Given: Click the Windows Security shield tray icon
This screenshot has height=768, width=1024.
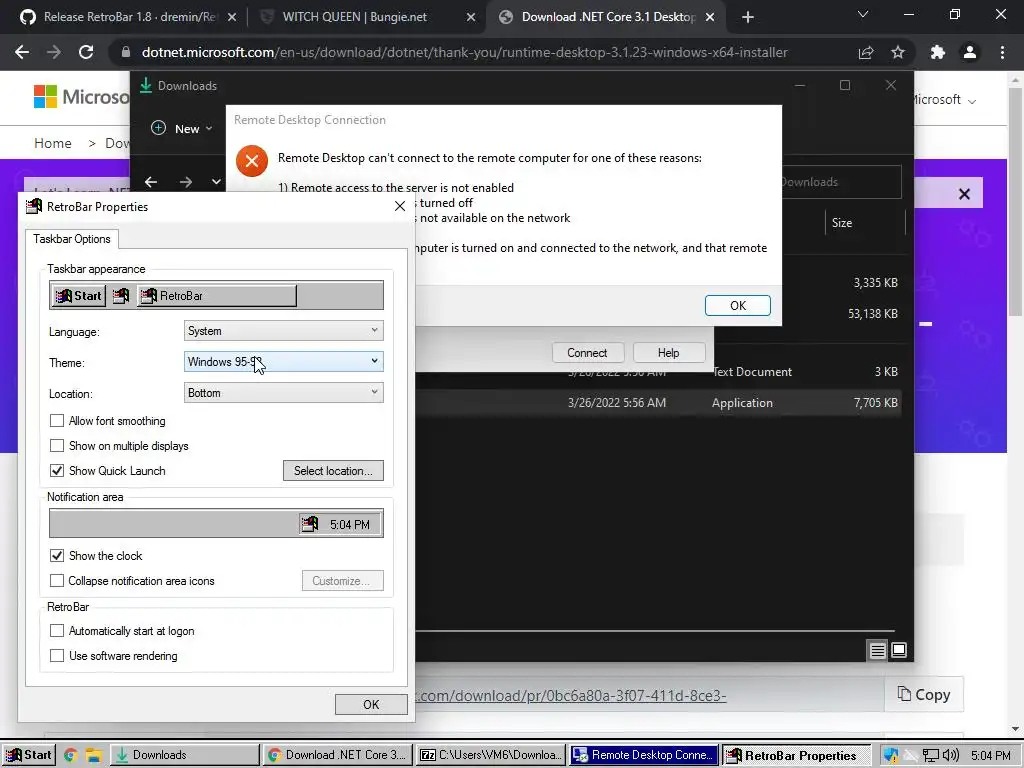Looking at the screenshot, I should 890,756.
